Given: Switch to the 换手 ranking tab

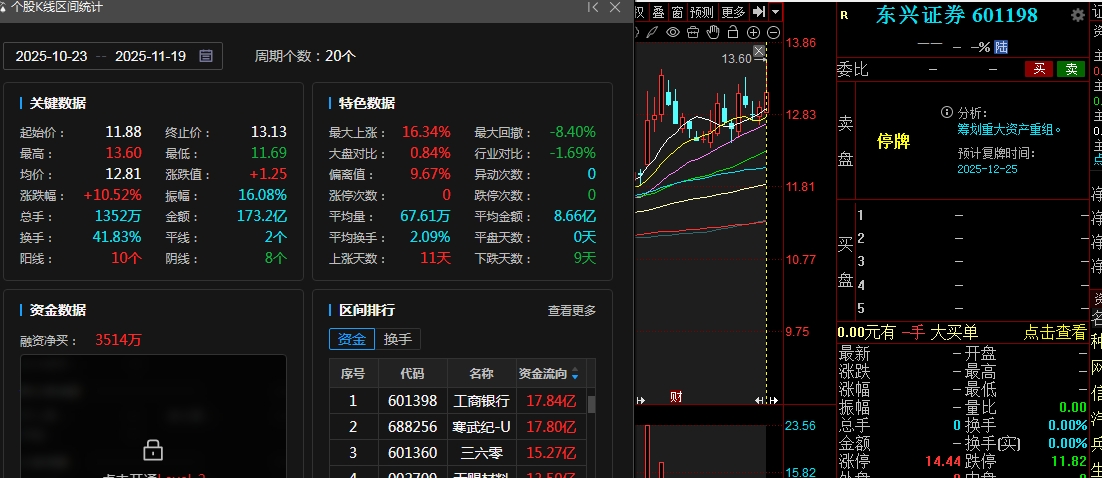Looking at the screenshot, I should point(397,339).
